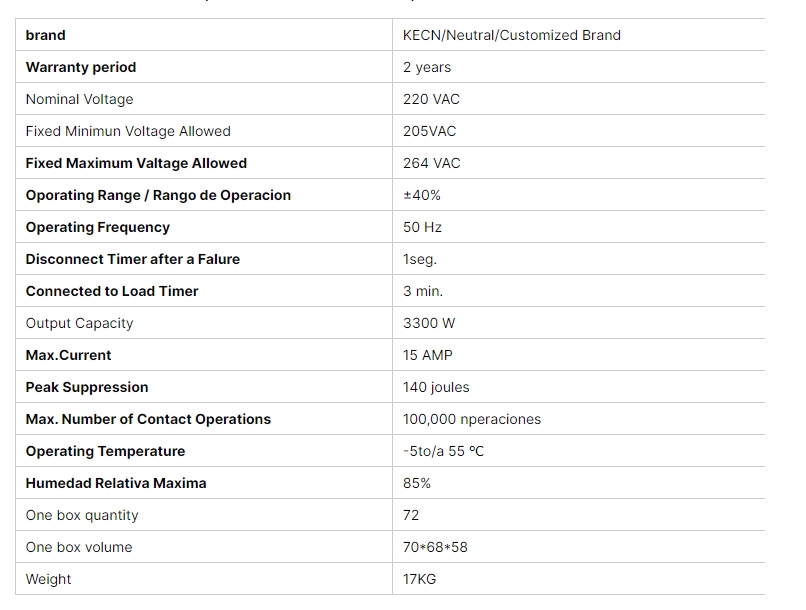Select the '100,000 nperaciones' value
Image resolution: width=806 pixels, height=610 pixels.
[472, 419]
